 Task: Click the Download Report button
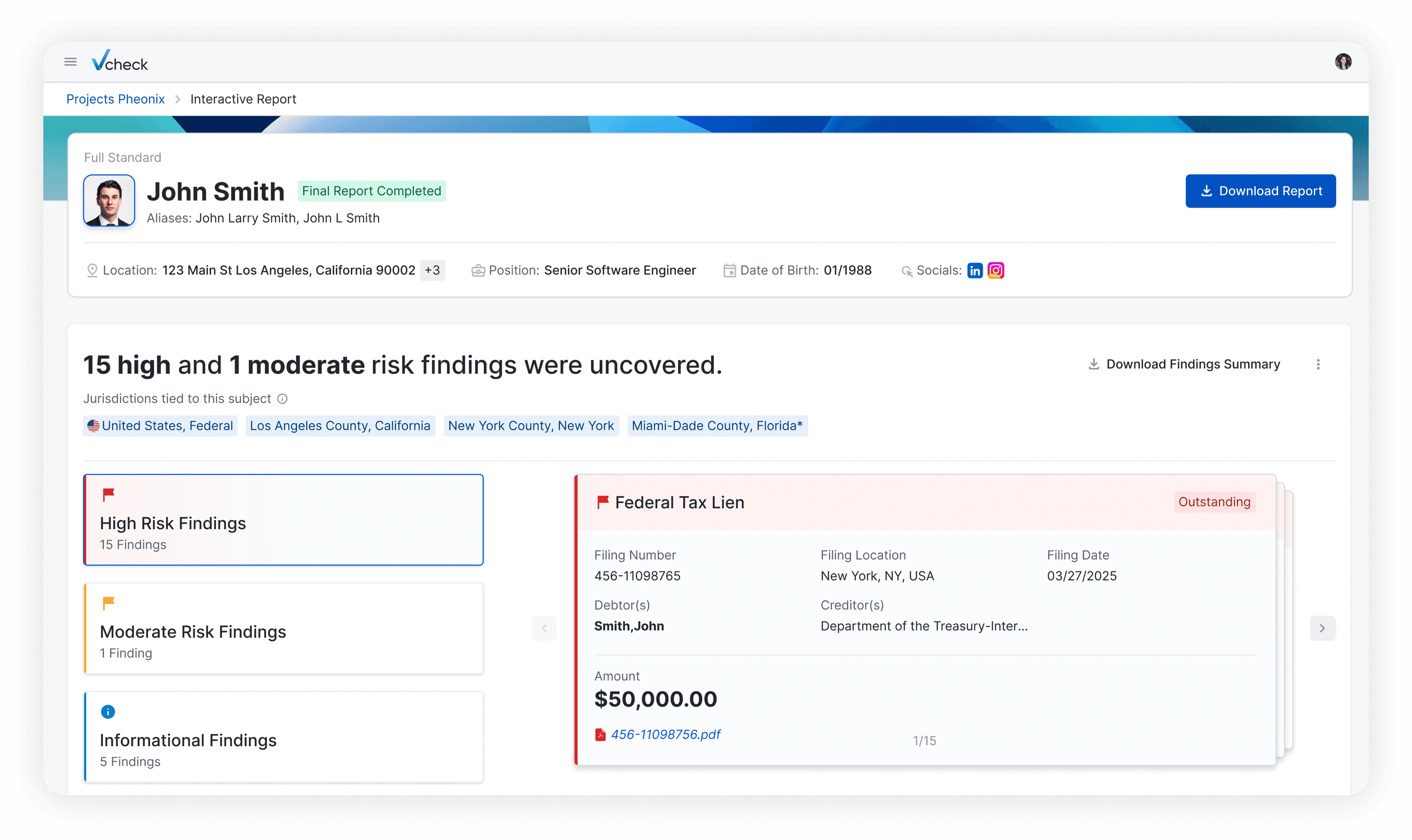1260,191
